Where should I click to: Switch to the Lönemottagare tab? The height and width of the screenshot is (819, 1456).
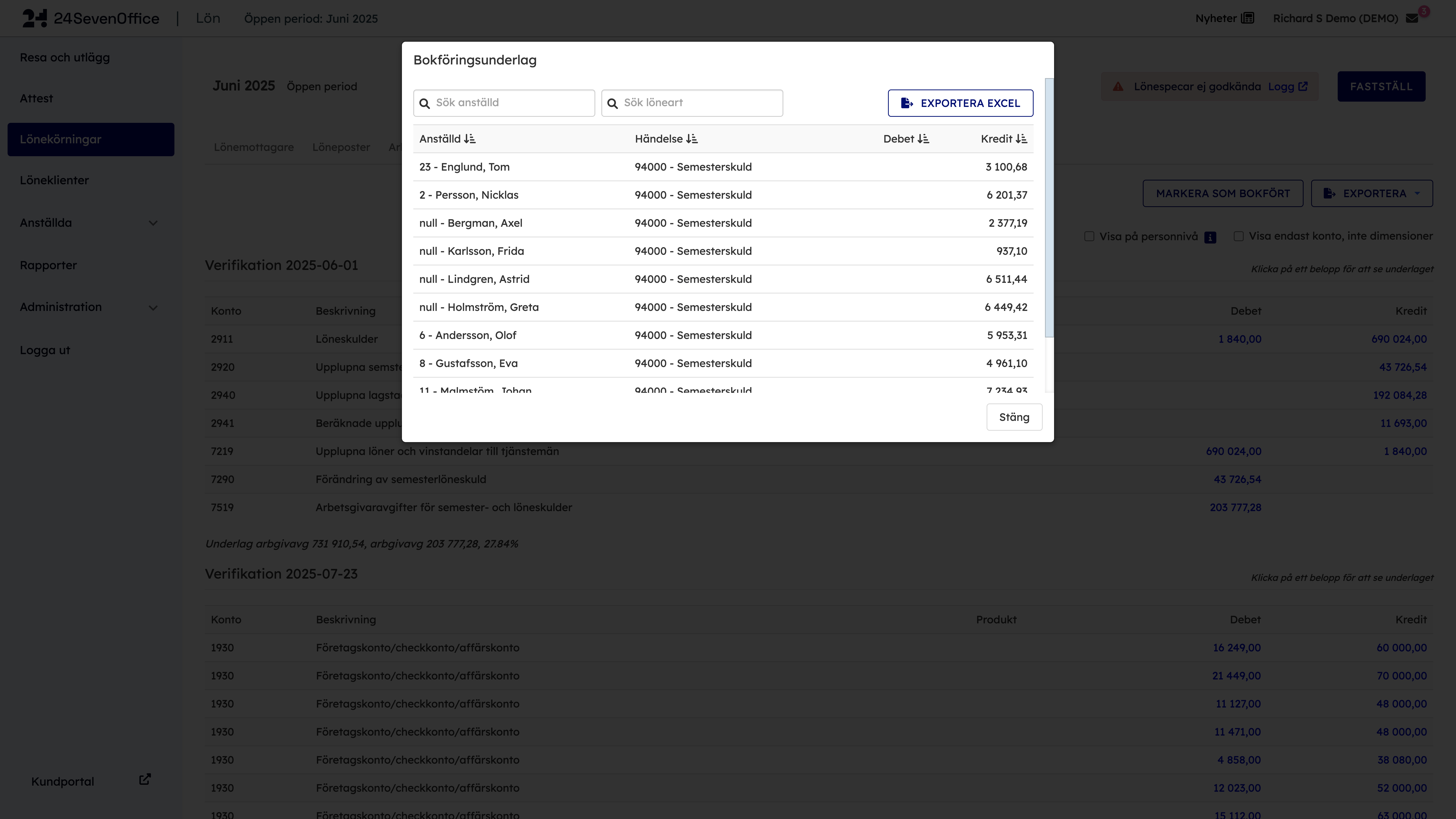[254, 147]
